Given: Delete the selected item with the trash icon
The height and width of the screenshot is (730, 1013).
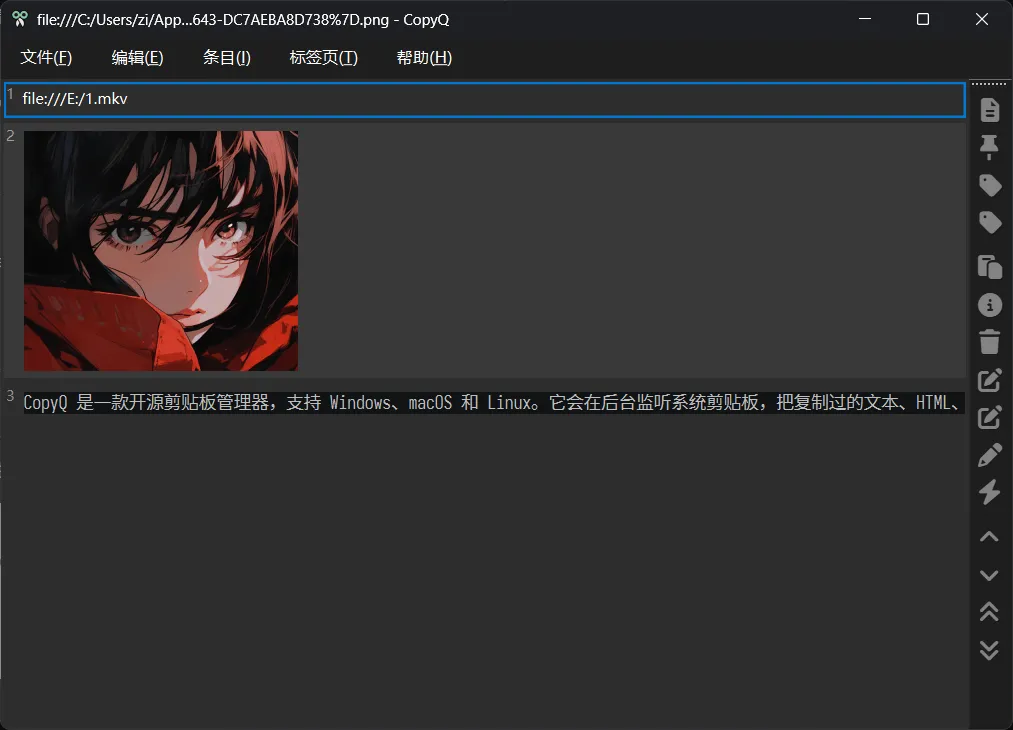Looking at the screenshot, I should tap(989, 342).
